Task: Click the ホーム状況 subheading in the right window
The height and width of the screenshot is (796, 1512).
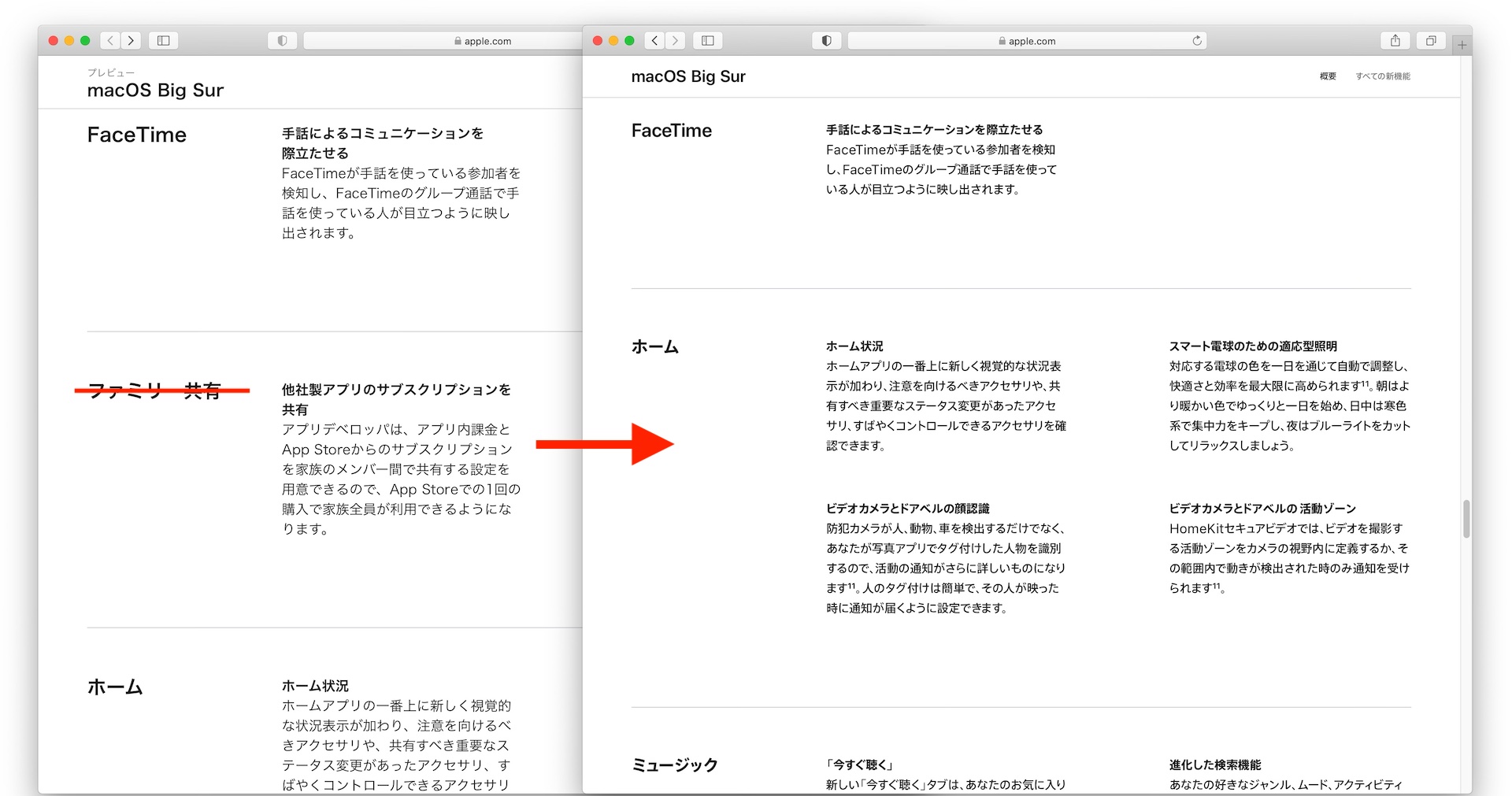Action: 854,346
